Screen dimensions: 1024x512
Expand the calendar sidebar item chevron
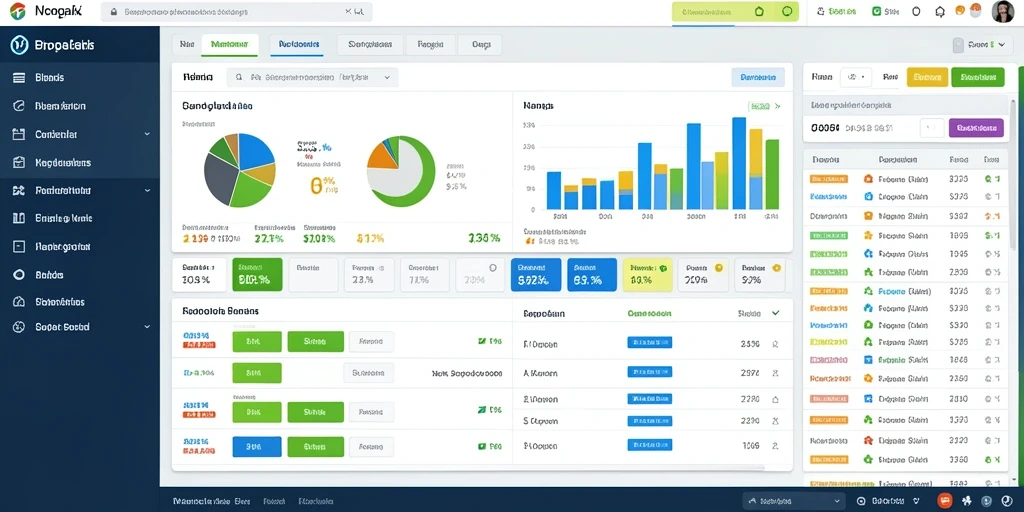[x=147, y=134]
